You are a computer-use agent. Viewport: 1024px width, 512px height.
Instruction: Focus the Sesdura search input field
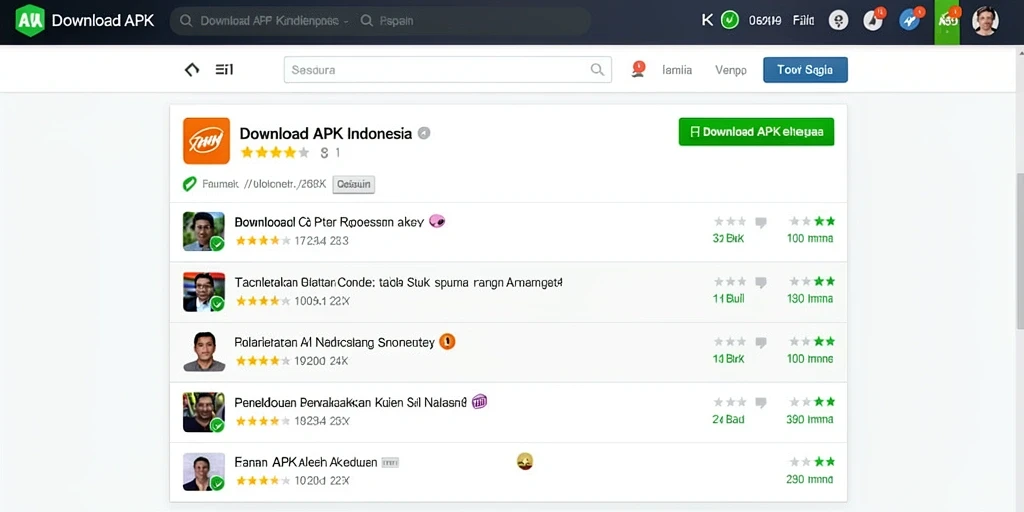point(448,69)
